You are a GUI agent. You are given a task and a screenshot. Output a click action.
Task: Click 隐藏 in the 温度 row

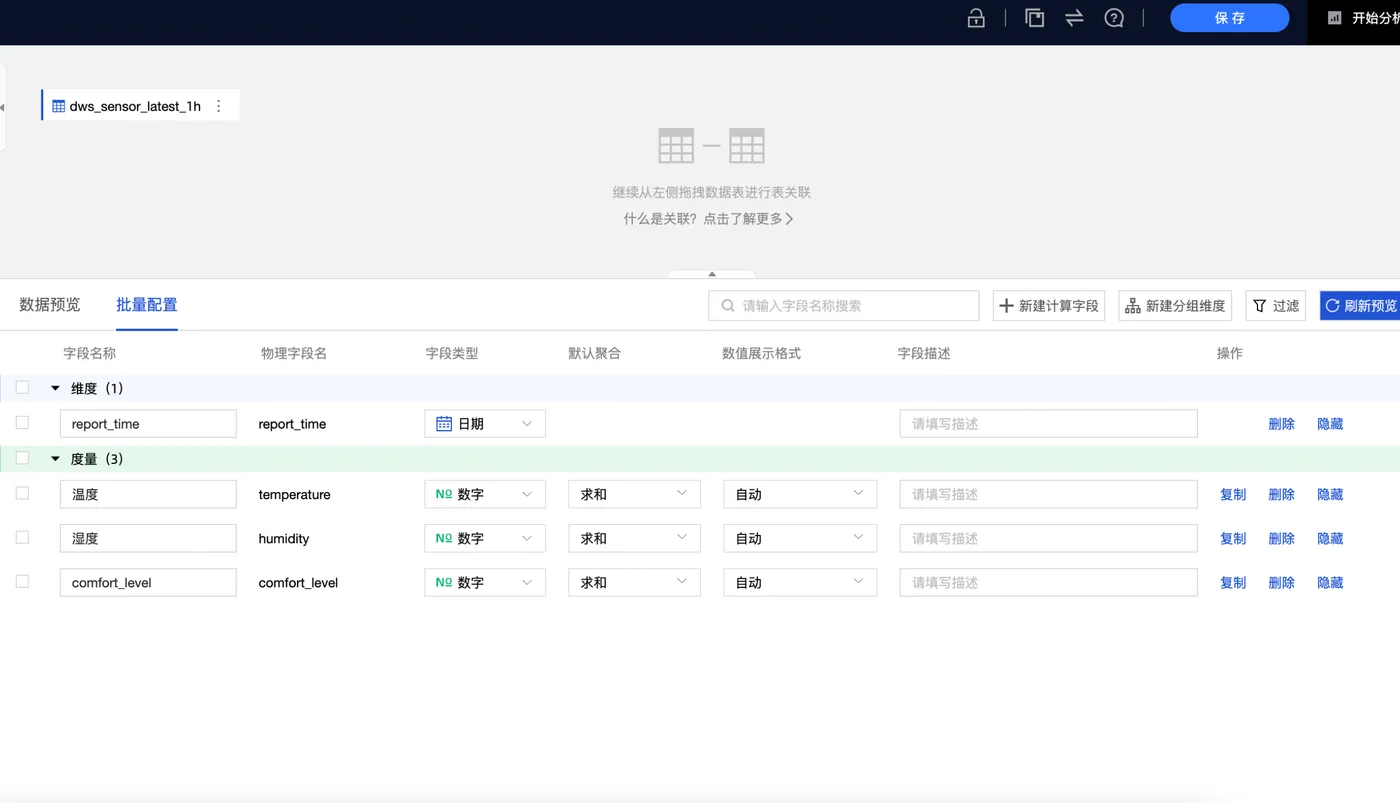(x=1330, y=494)
